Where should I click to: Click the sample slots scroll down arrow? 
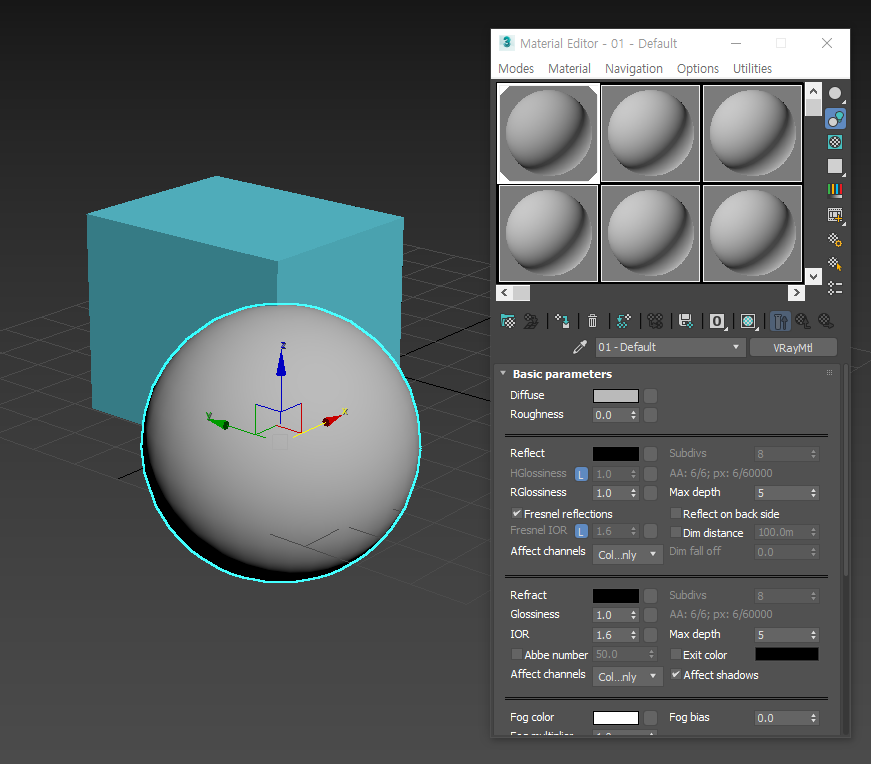pos(813,276)
